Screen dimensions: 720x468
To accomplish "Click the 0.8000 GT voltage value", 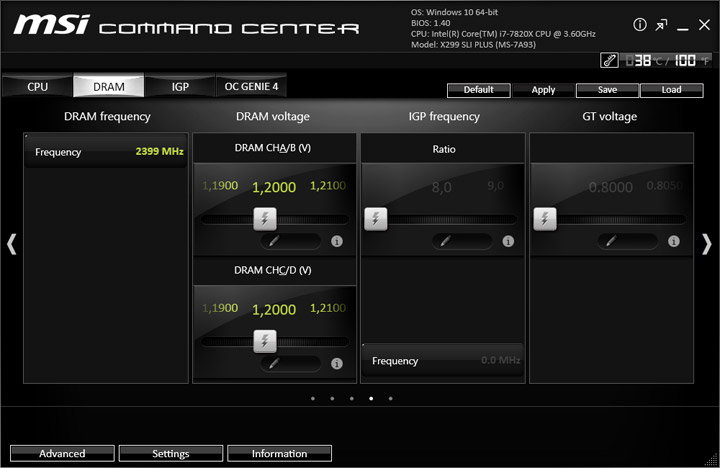I will coord(610,187).
